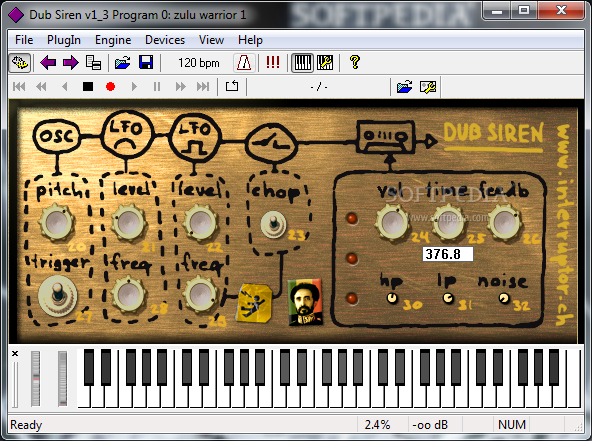
Task: Click the modulation wheel strip
Action: (63, 379)
